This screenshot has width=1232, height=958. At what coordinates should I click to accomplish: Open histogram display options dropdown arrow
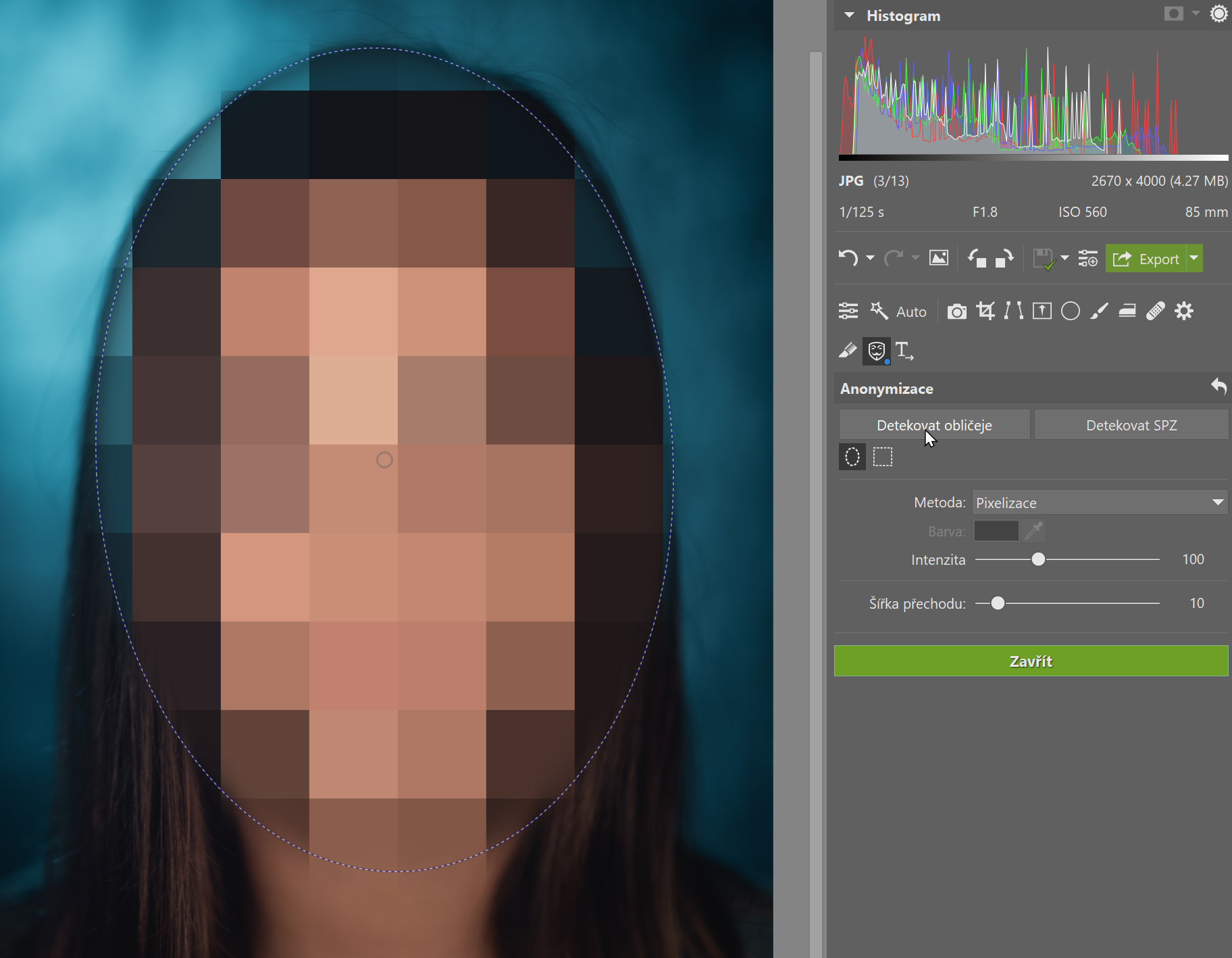coord(1196,13)
